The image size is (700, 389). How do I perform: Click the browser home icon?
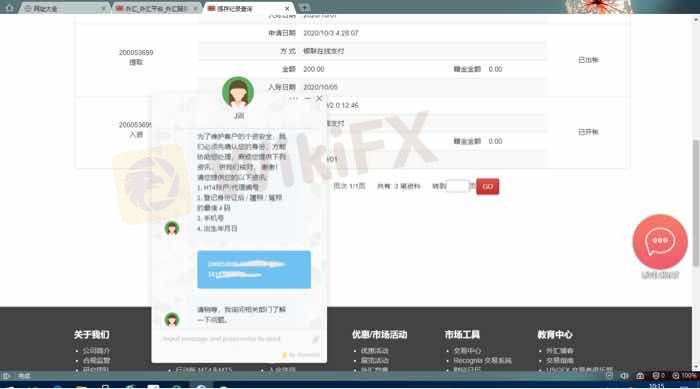pyautogui.click(x=9, y=7)
